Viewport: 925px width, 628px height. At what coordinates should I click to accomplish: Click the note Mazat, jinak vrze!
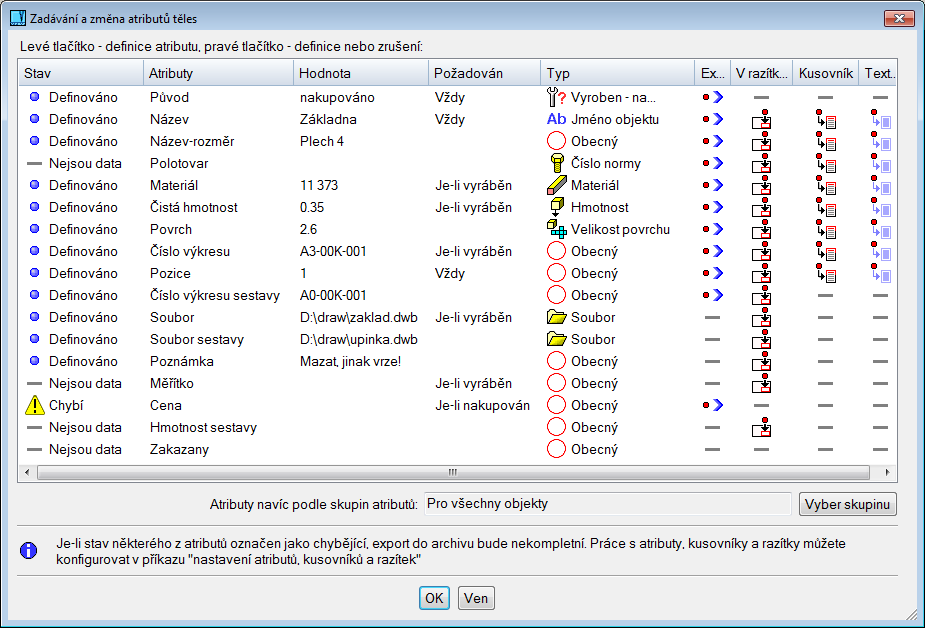(x=350, y=361)
